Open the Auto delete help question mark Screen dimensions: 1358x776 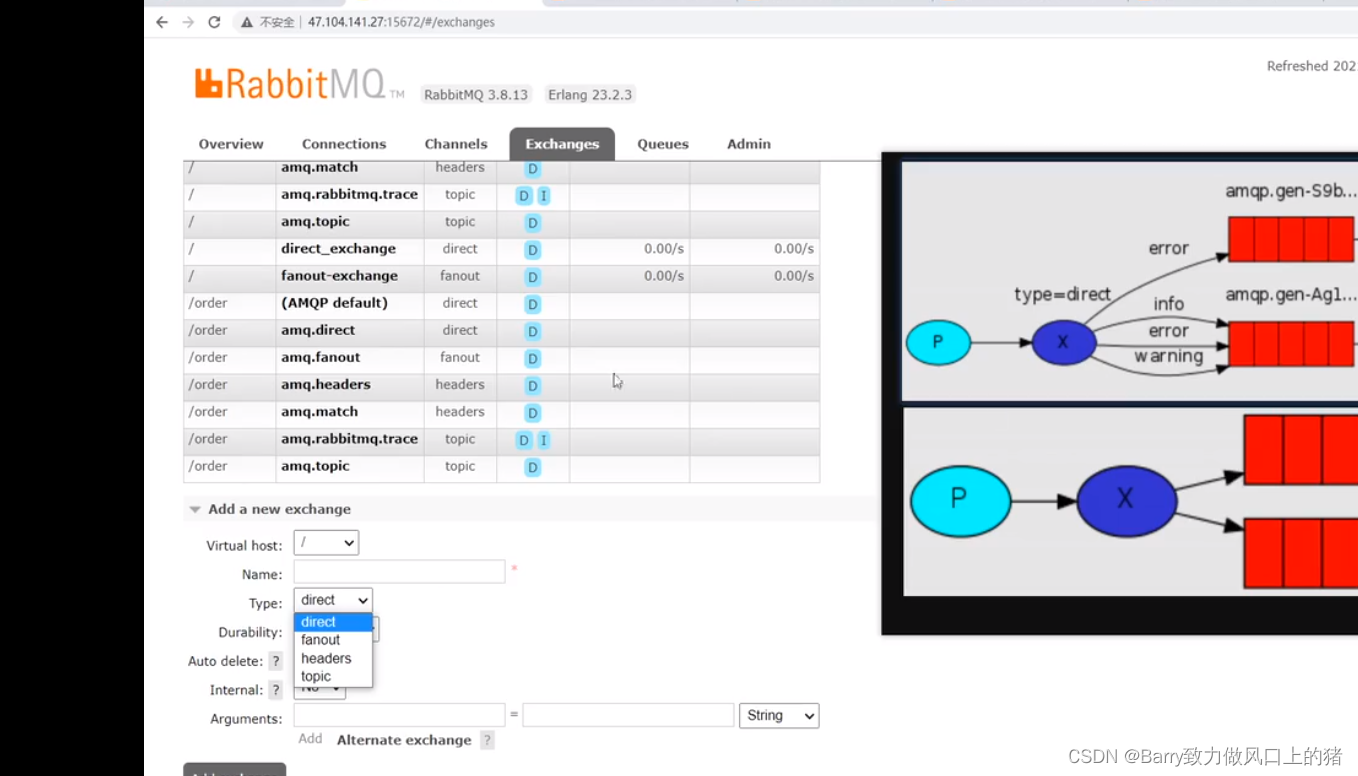tap(276, 661)
